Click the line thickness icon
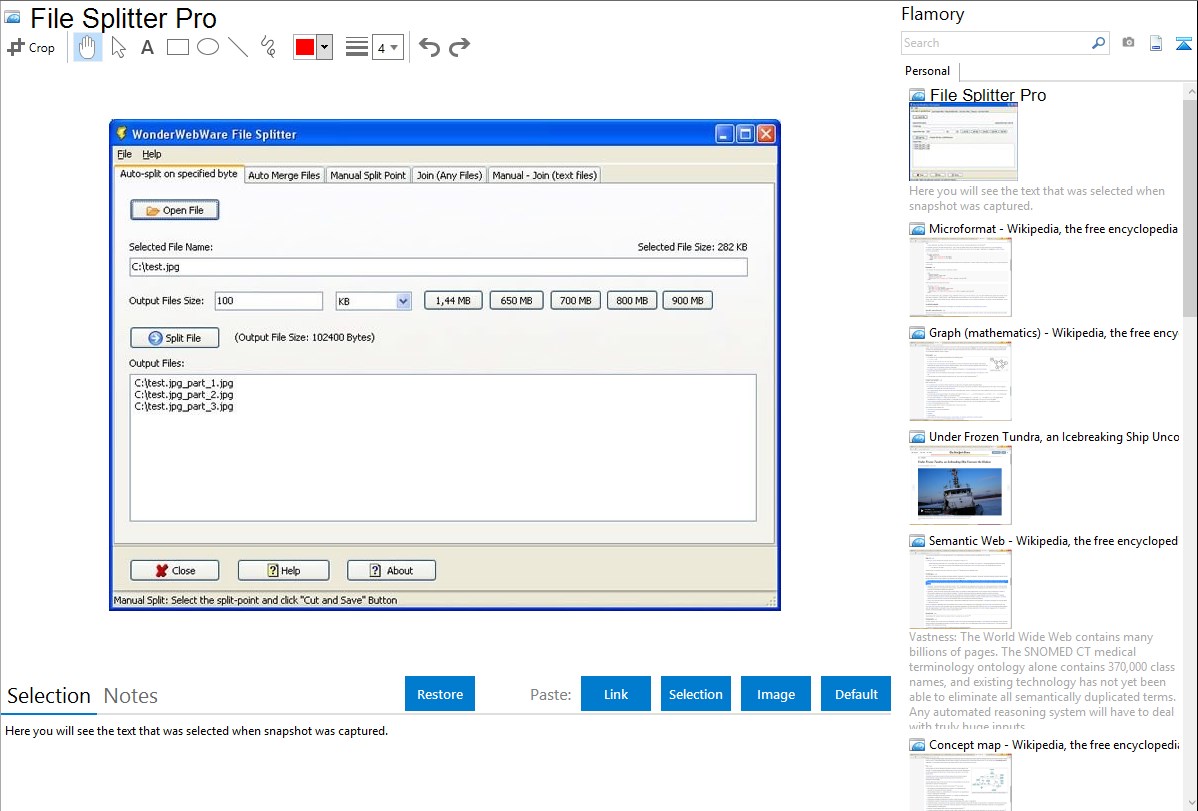The width and height of the screenshot is (1198, 811). 357,47
